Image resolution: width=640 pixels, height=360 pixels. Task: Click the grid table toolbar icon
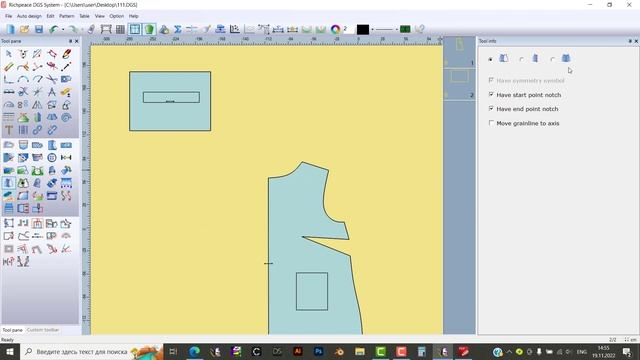point(120,29)
